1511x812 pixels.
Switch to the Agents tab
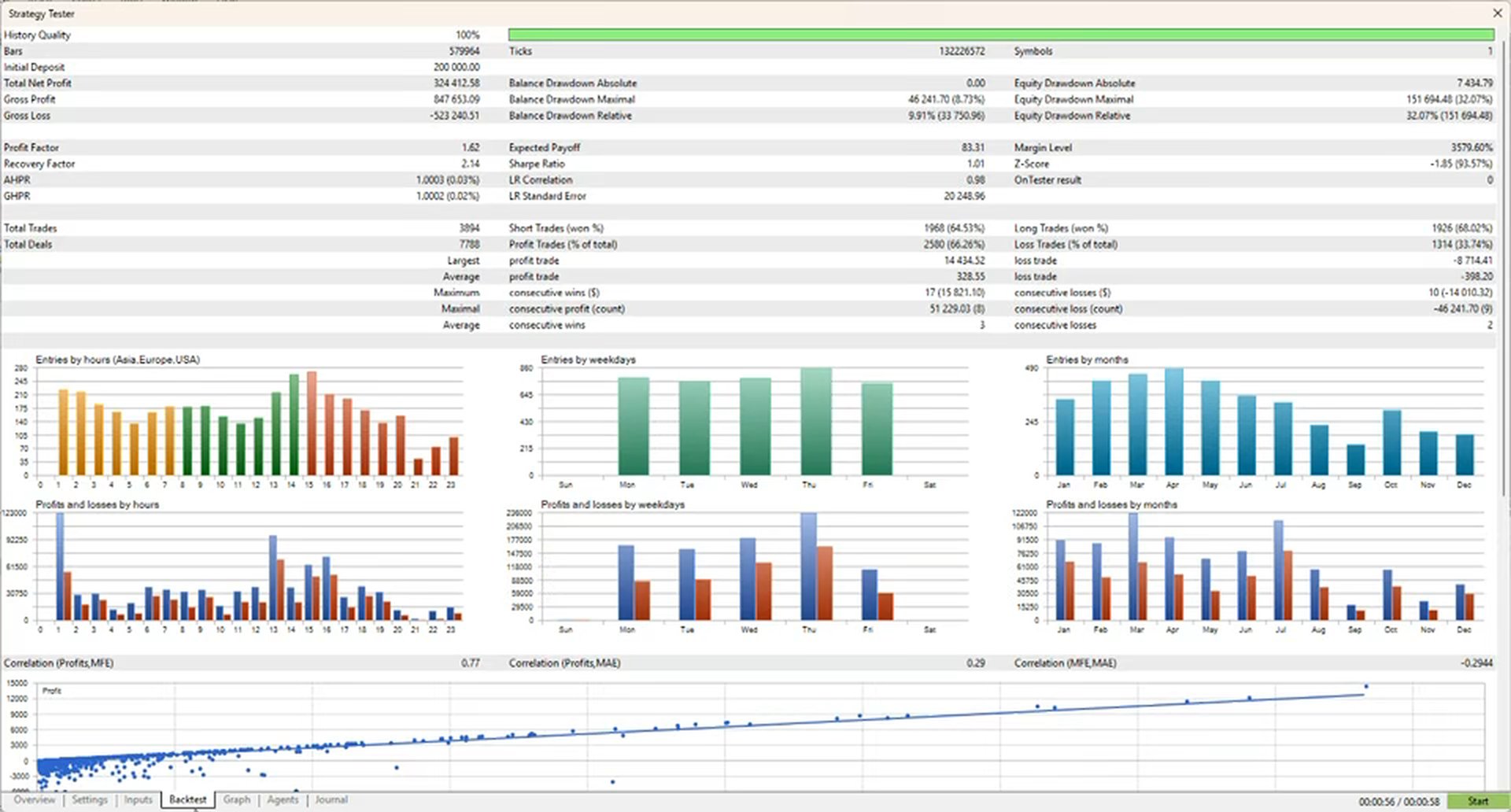(283, 799)
